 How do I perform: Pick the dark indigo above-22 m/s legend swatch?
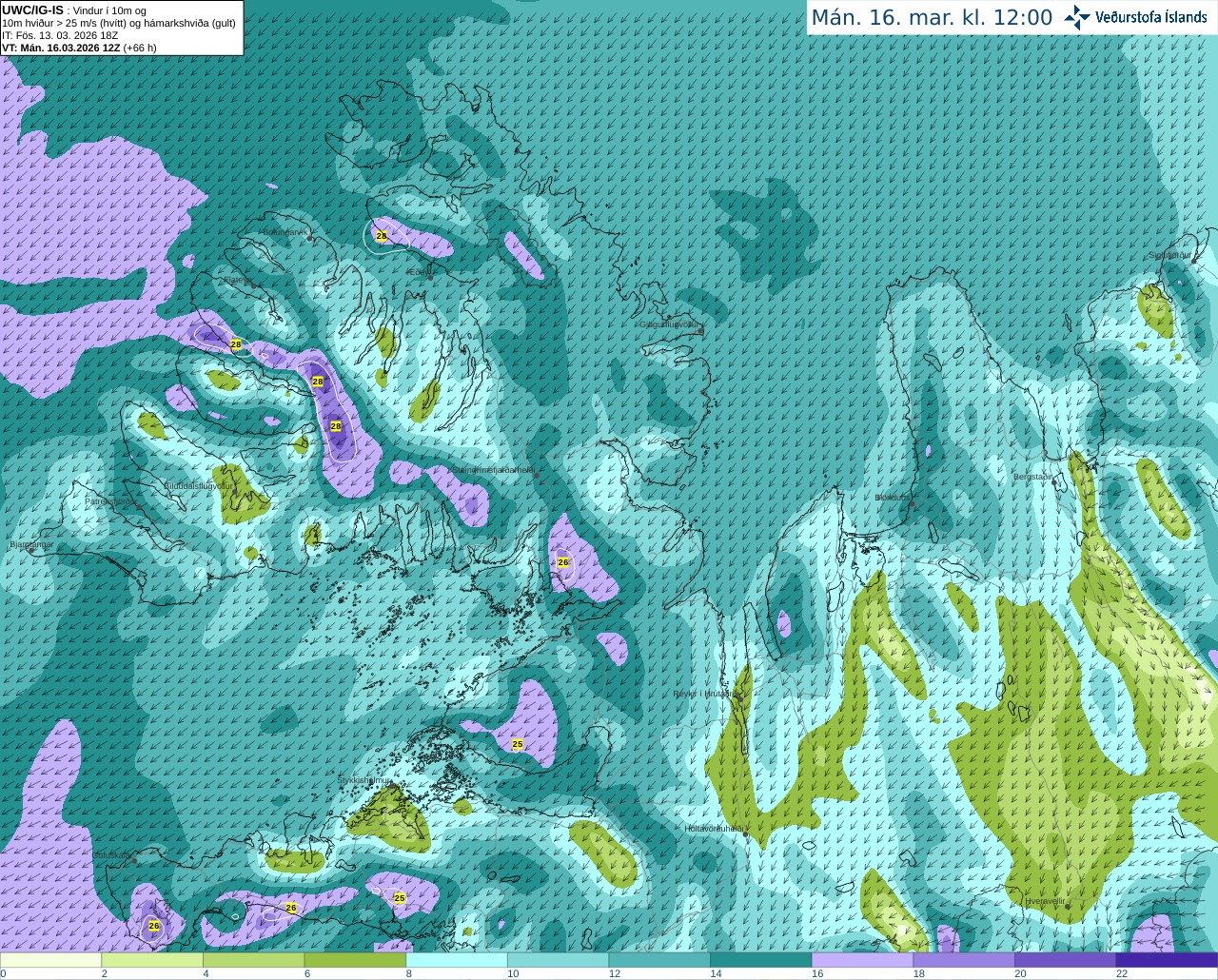pos(1167,960)
